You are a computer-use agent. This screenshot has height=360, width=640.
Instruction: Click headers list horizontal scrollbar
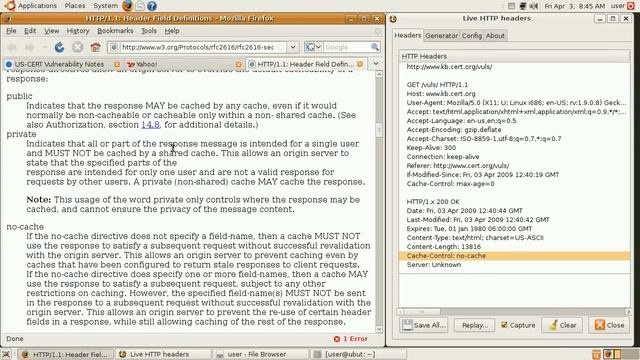(514, 312)
